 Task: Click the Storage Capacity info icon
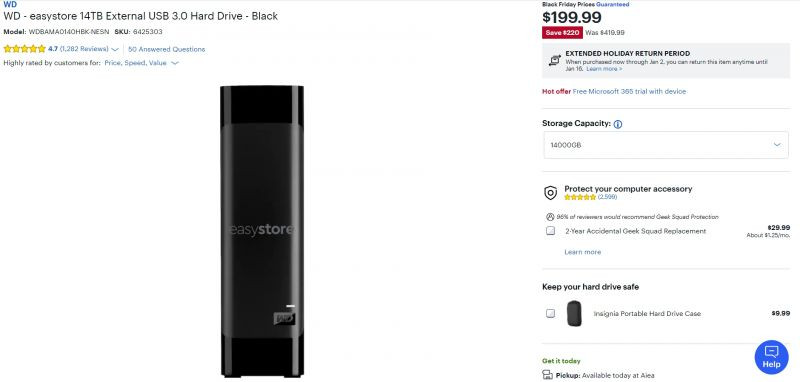(x=617, y=124)
